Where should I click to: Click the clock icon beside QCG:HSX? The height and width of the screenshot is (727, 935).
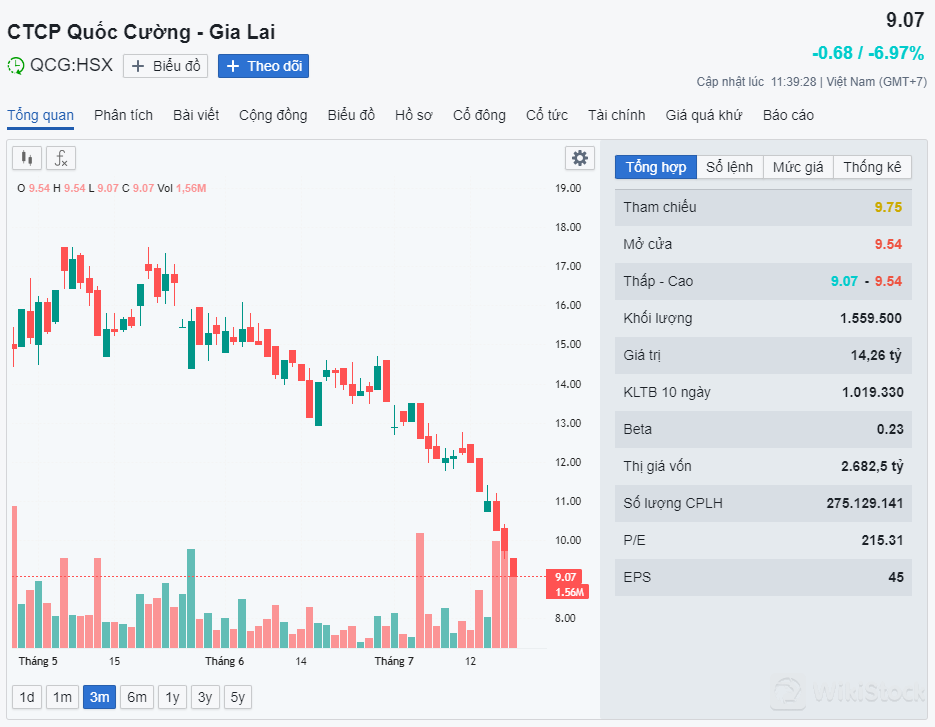(x=16, y=66)
